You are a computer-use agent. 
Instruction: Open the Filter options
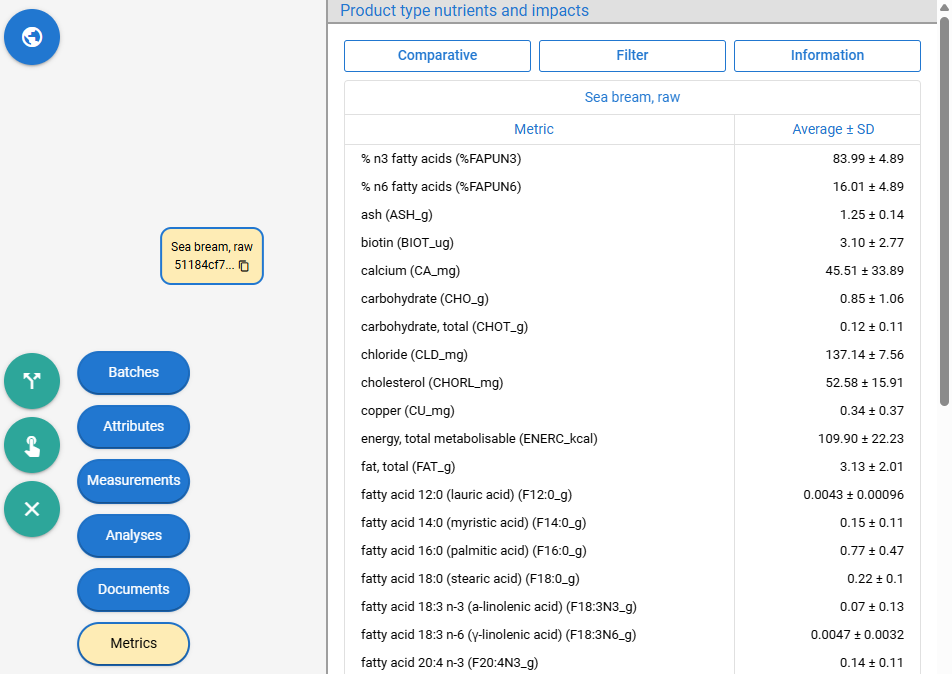coord(632,55)
